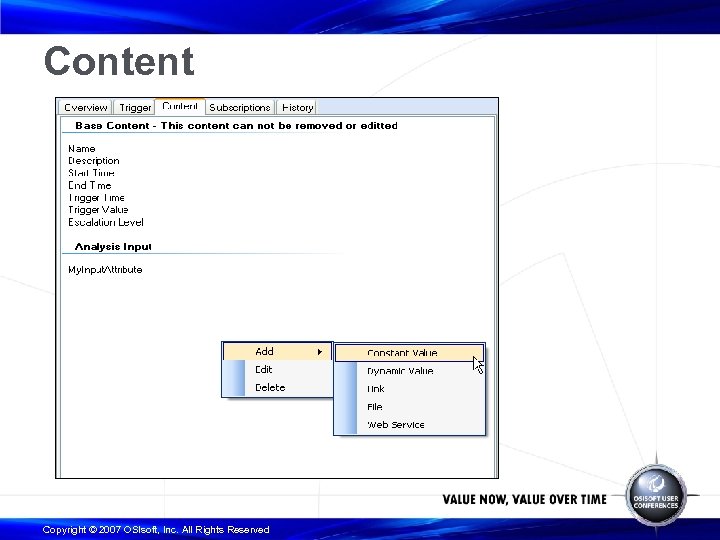Select Dynamic Value from submenu

tap(409, 371)
